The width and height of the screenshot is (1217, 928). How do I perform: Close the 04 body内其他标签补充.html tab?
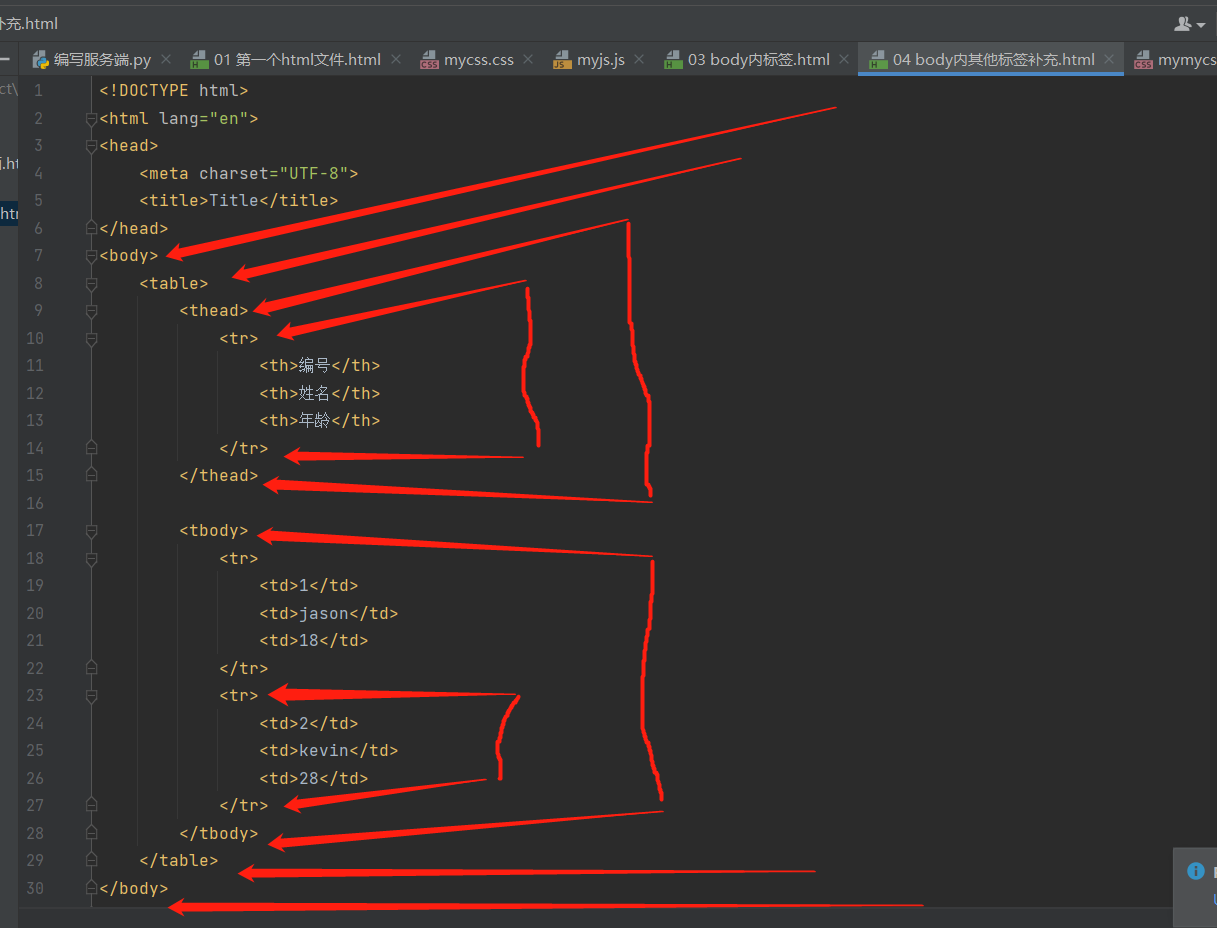pyautogui.click(x=1110, y=60)
